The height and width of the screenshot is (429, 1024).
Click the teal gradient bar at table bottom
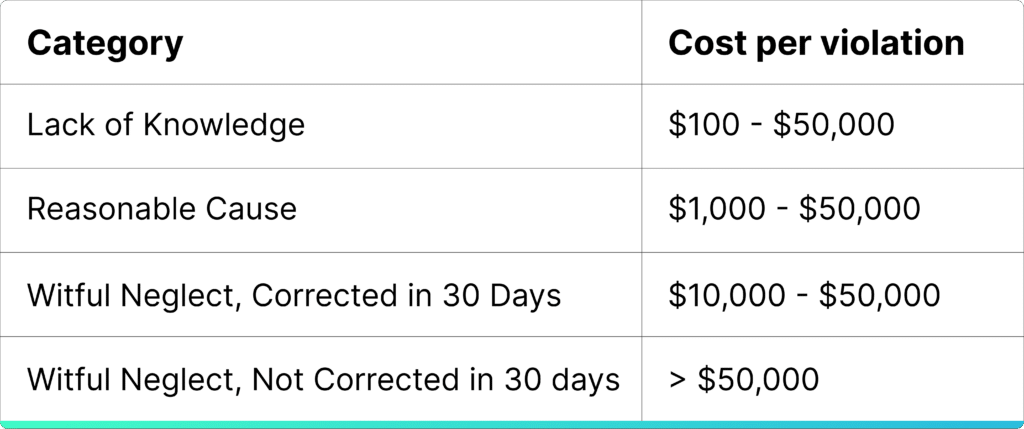[512, 424]
